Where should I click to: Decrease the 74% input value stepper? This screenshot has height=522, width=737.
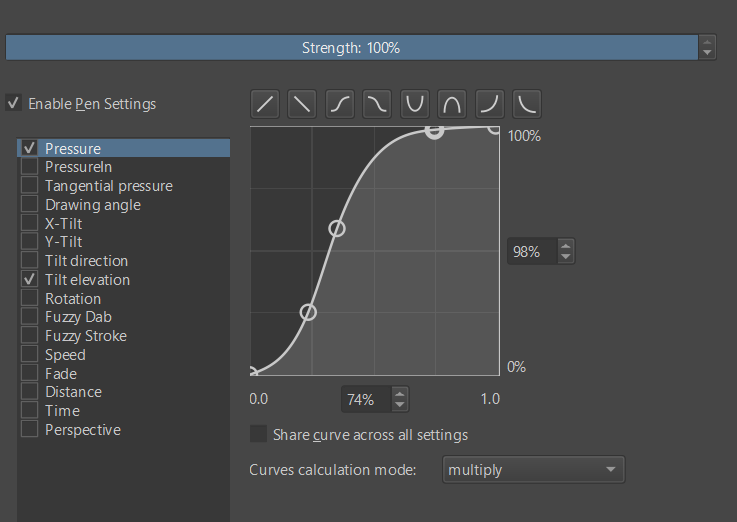400,406
